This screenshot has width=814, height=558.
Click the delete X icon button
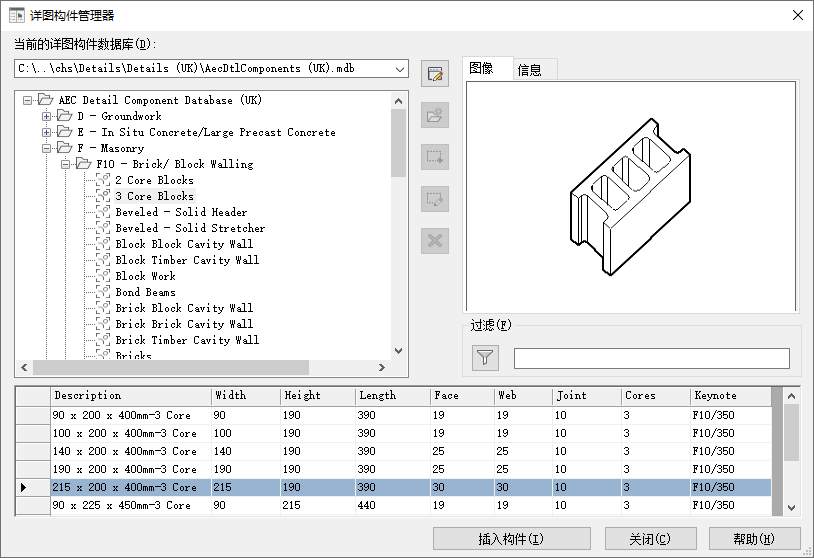tap(435, 241)
